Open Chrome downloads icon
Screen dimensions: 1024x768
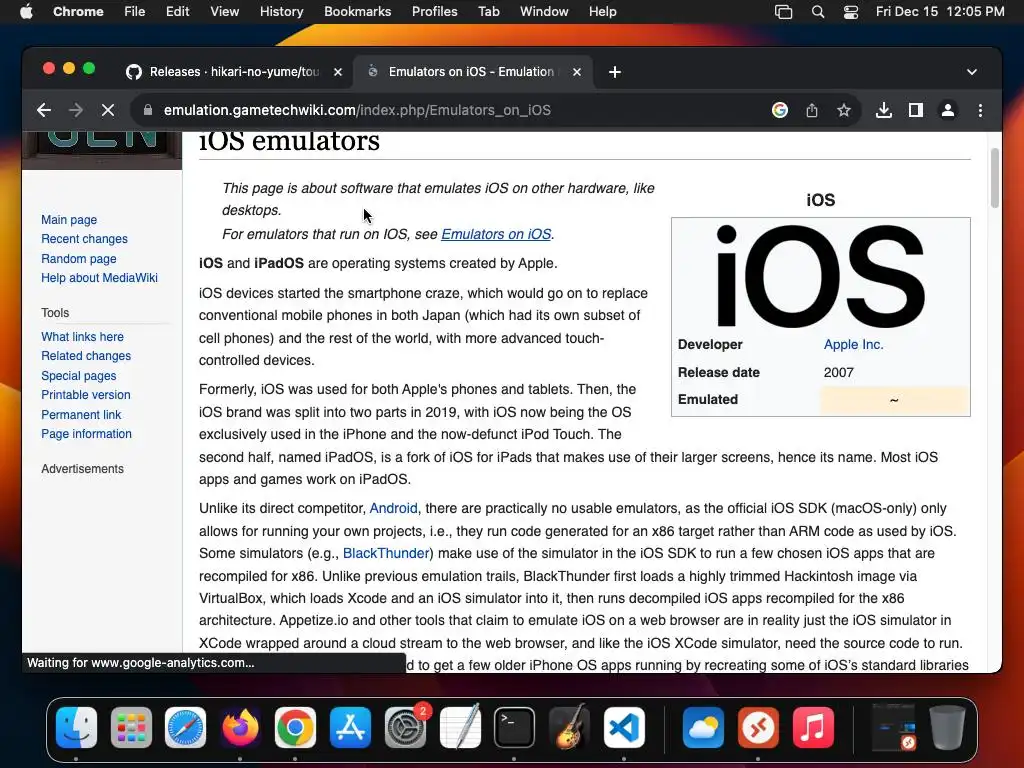click(x=884, y=110)
